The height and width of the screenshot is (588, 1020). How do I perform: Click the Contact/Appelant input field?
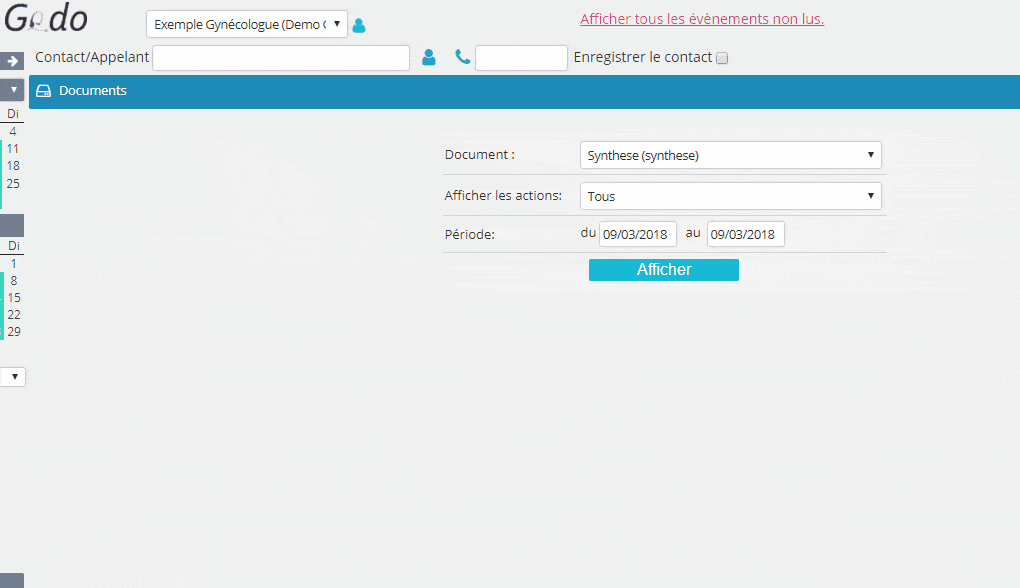tap(281, 58)
